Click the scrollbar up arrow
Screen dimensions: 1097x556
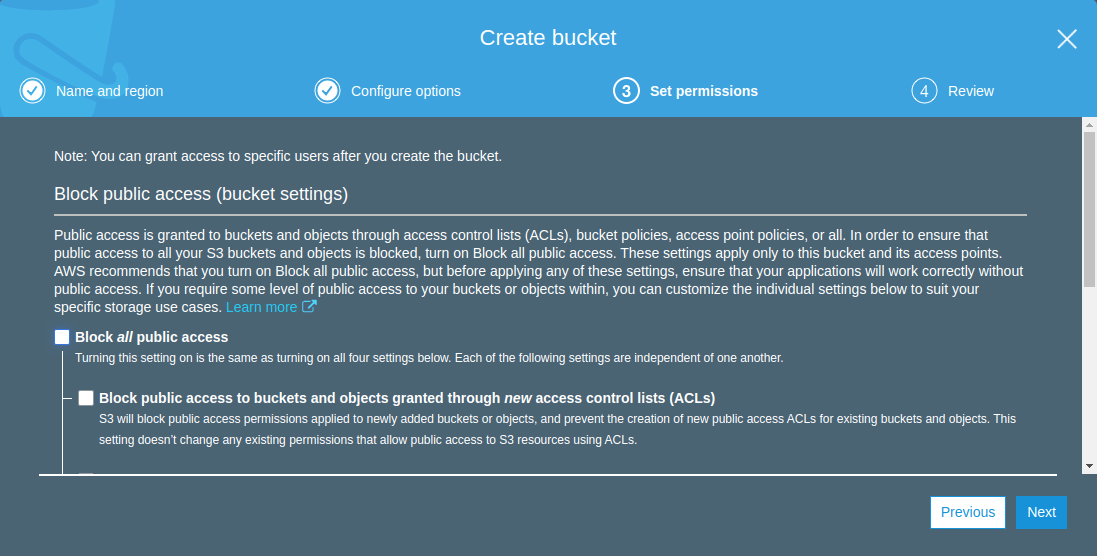point(1089,124)
